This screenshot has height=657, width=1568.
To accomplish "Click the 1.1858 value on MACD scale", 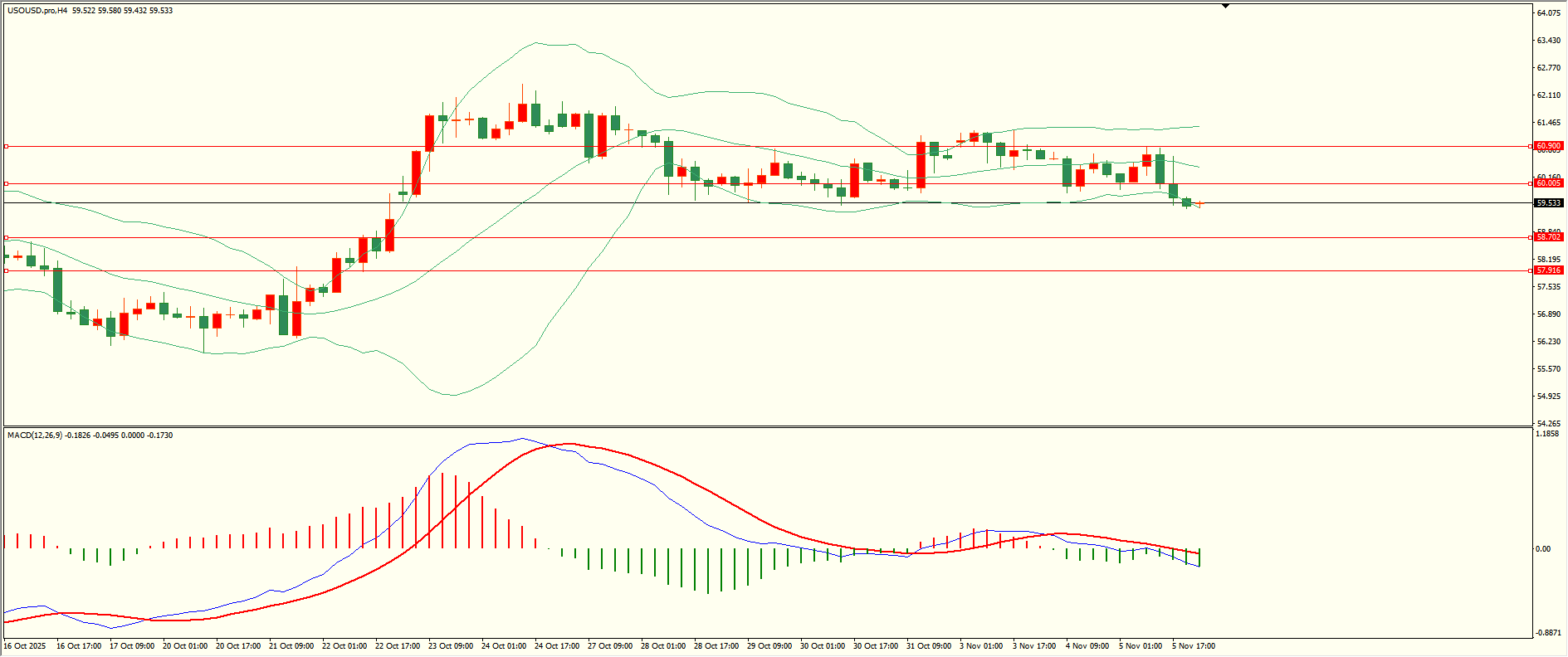I will point(1547,434).
